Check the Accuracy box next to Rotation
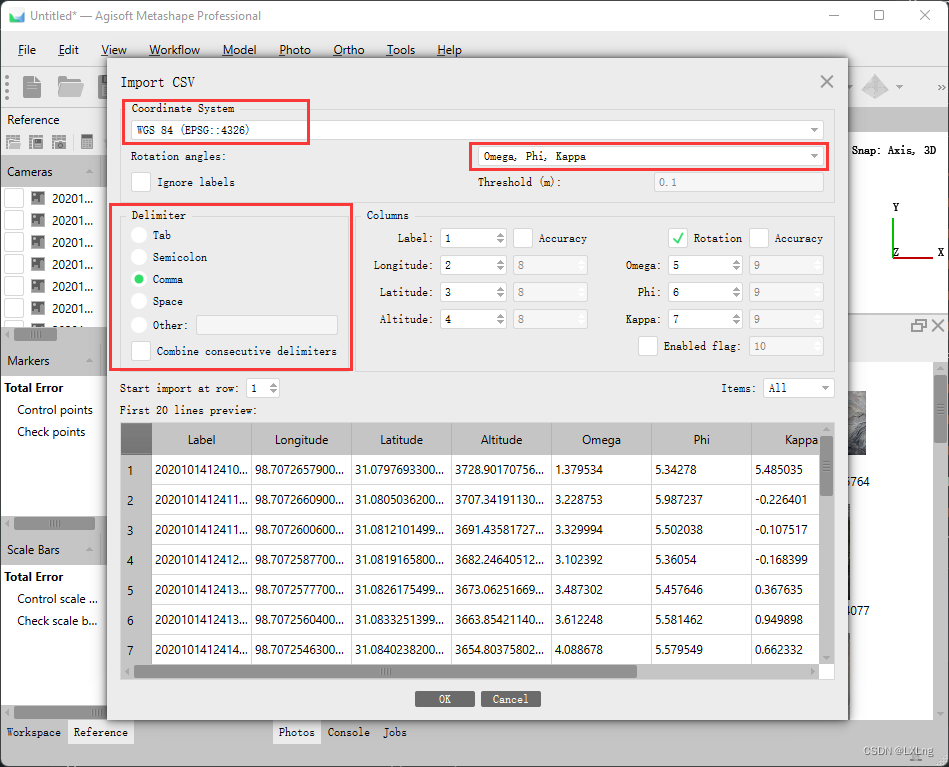 759,238
